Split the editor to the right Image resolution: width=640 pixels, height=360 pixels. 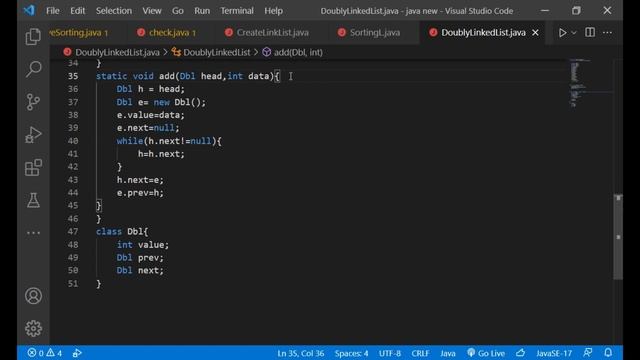(590, 32)
